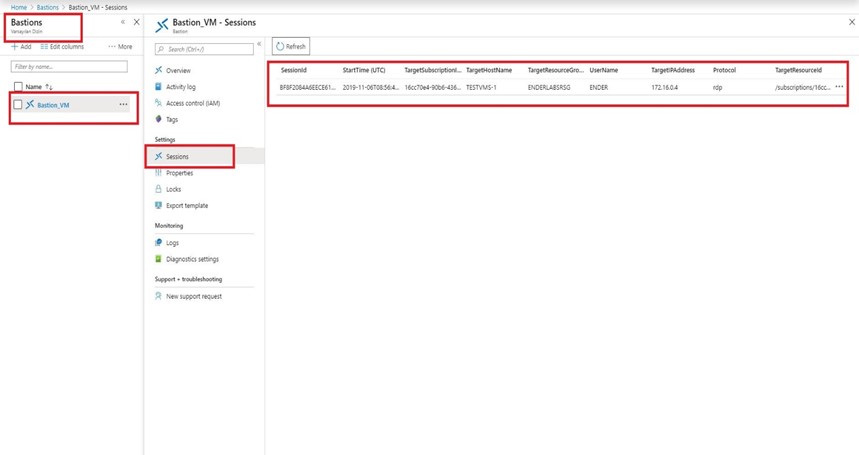The height and width of the screenshot is (455, 859).
Task: Select the TESTVMS-1 host name cell
Action: [x=481, y=87]
